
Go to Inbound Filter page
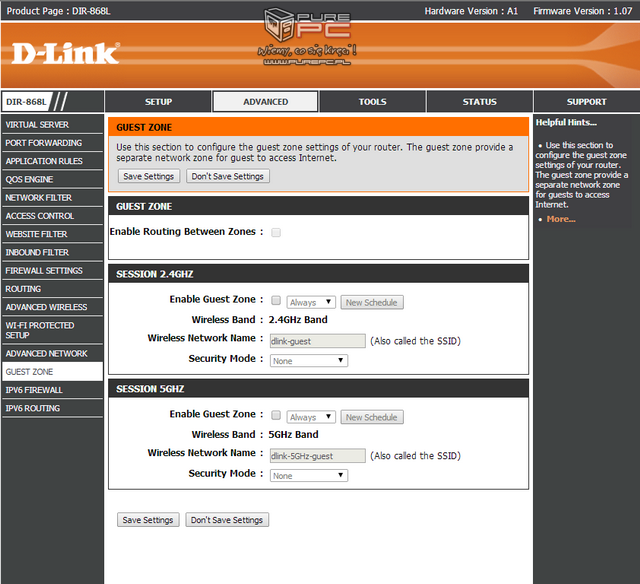pyautogui.click(x=52, y=252)
